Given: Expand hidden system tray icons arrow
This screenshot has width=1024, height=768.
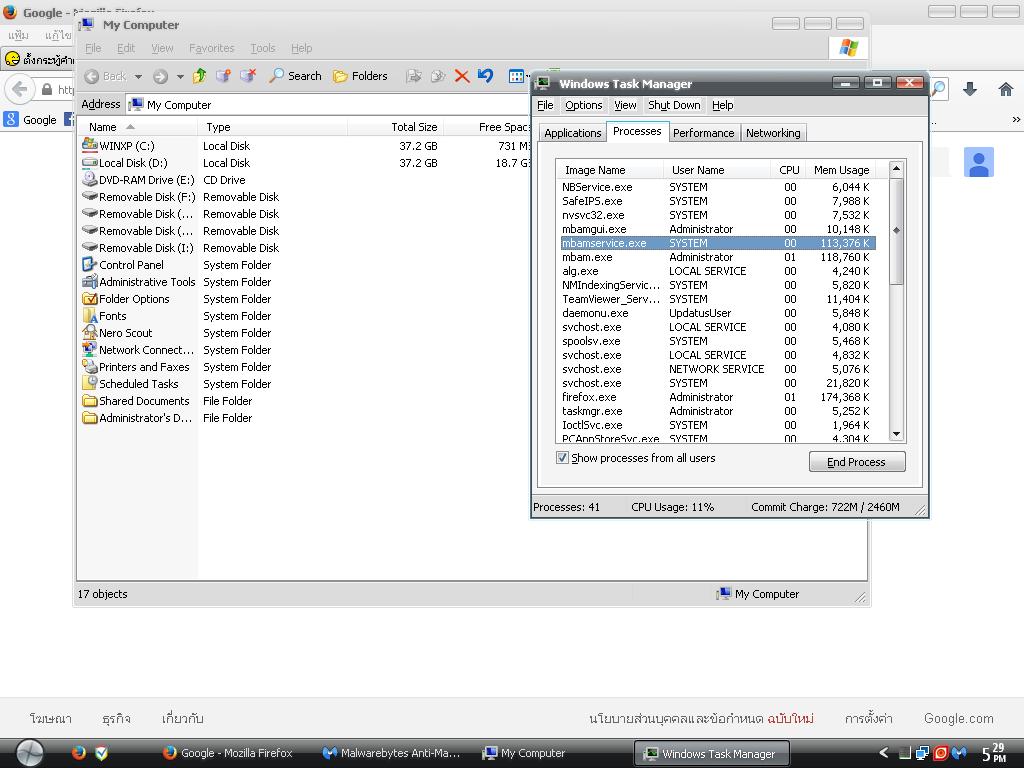Looking at the screenshot, I should pos(883,753).
